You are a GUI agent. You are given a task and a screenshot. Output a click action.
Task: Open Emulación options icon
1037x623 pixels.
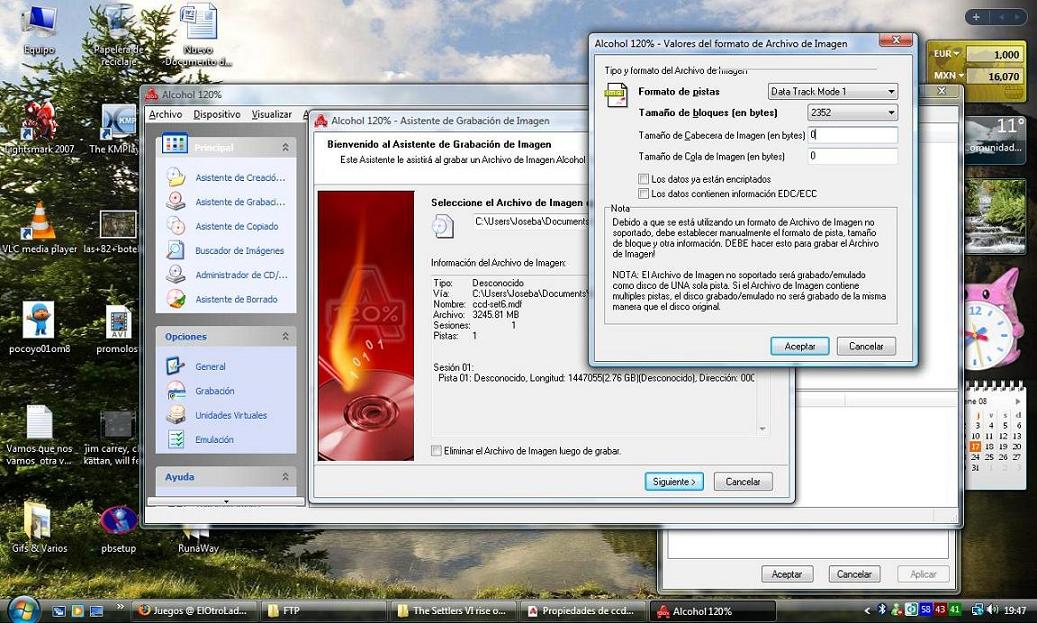pos(176,439)
